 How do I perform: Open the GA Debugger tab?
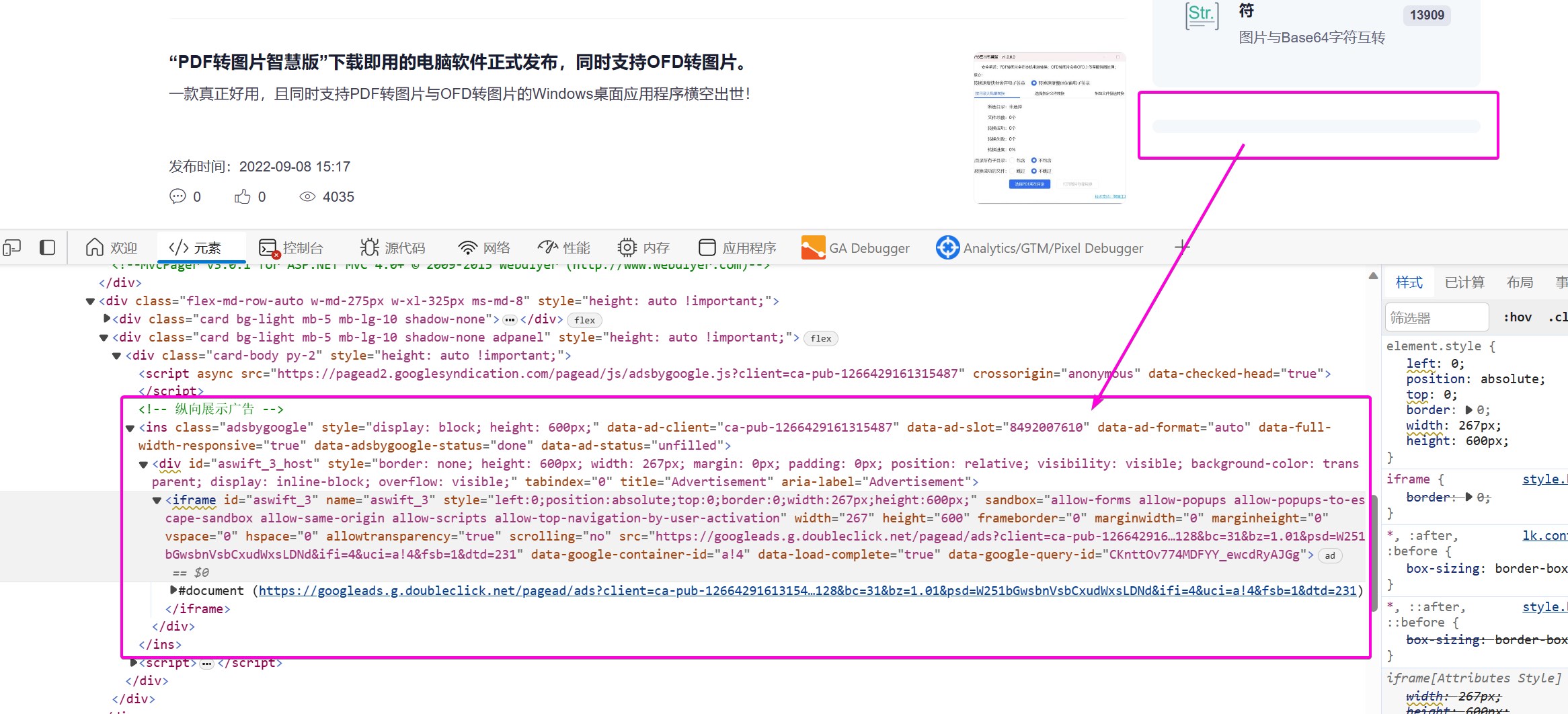coord(855,248)
